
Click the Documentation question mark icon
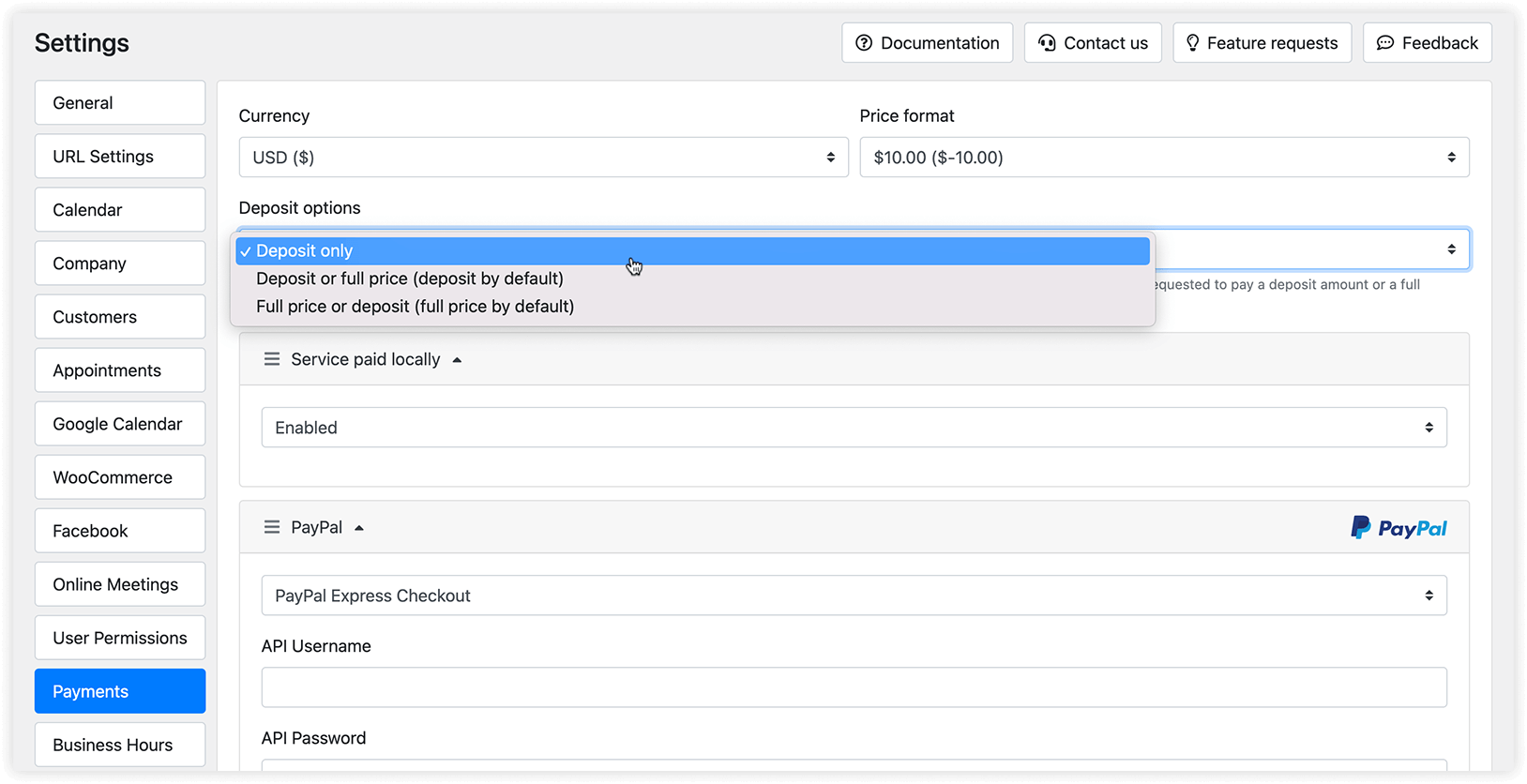pyautogui.click(x=864, y=43)
